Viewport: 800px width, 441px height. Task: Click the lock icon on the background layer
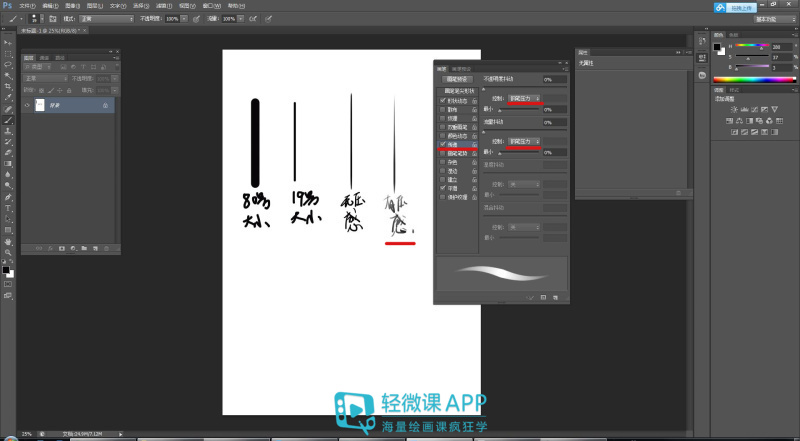tap(105, 104)
